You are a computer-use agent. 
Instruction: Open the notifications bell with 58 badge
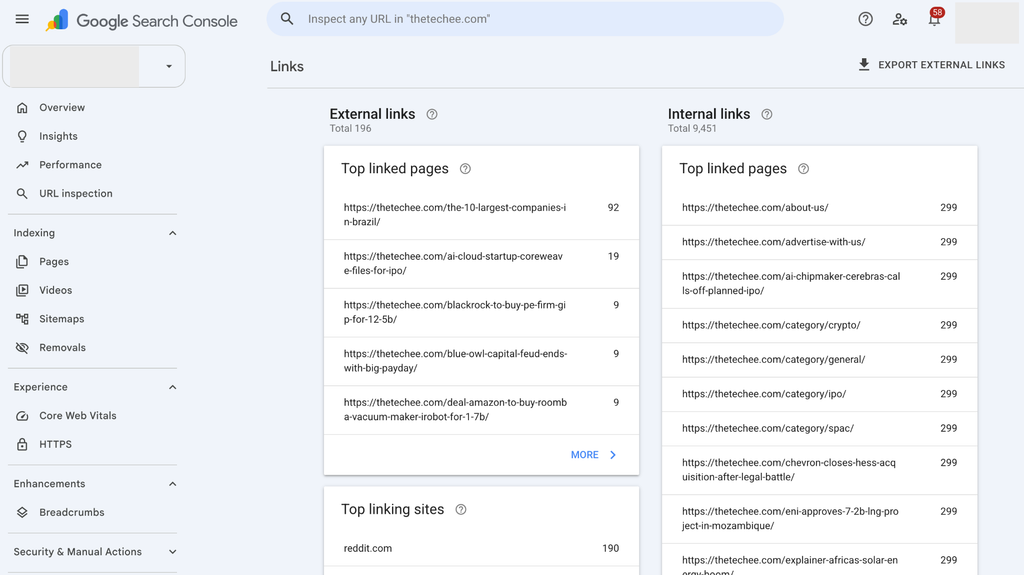(935, 18)
